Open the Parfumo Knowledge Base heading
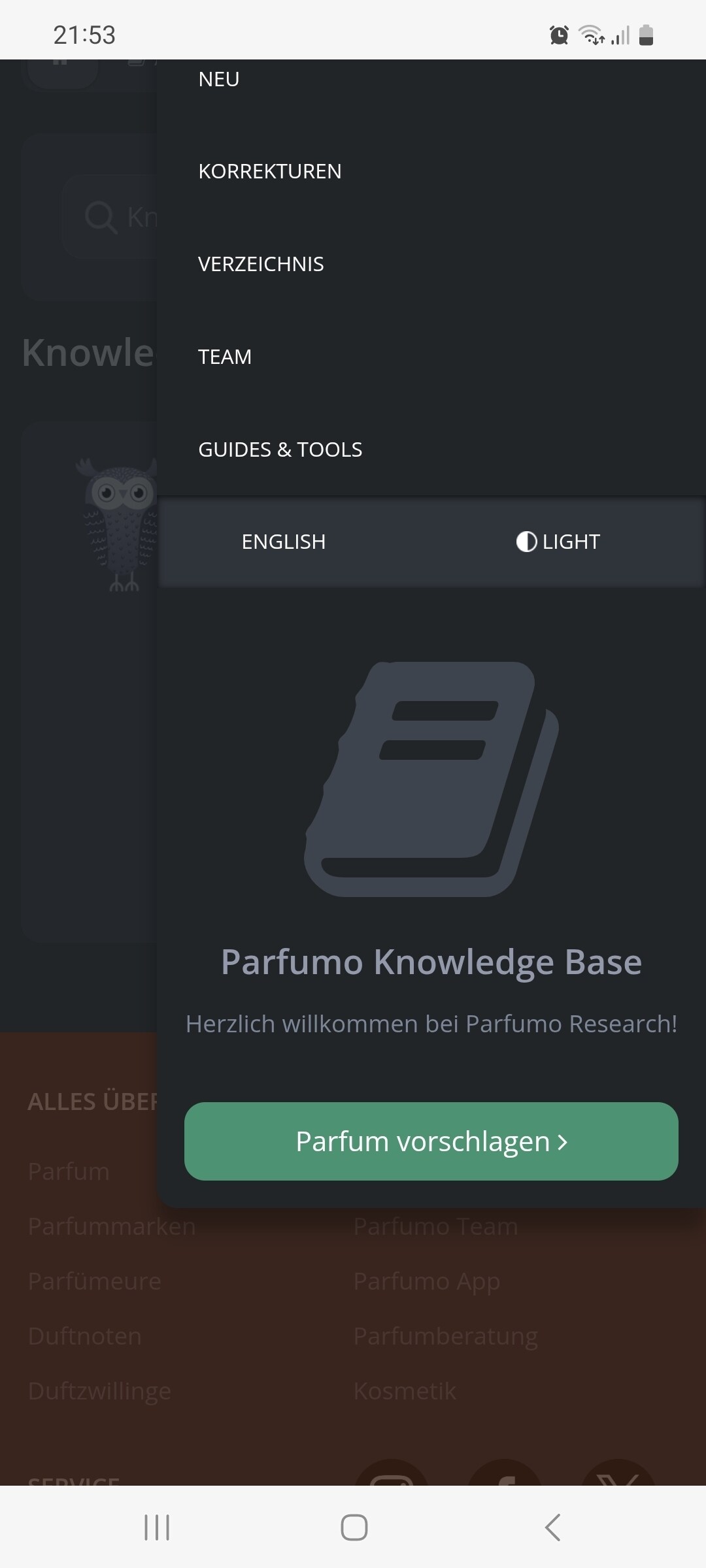This screenshot has width=706, height=1568. (x=431, y=962)
